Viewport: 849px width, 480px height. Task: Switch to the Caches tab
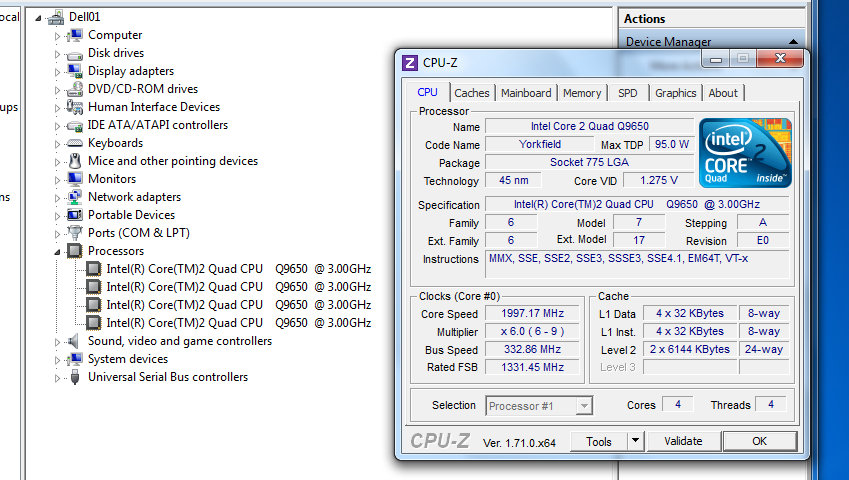point(472,93)
